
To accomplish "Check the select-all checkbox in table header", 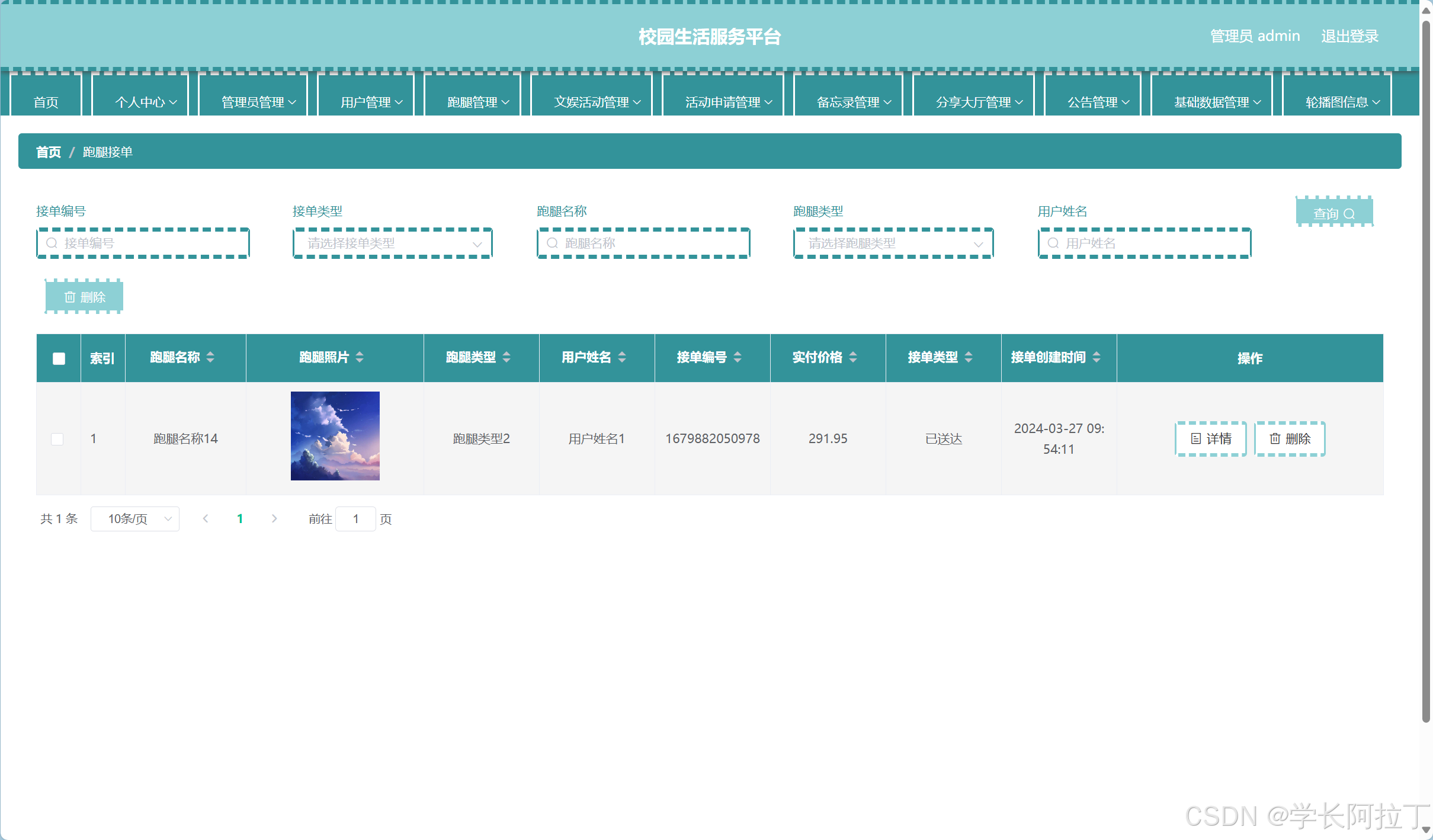I will (x=59, y=358).
